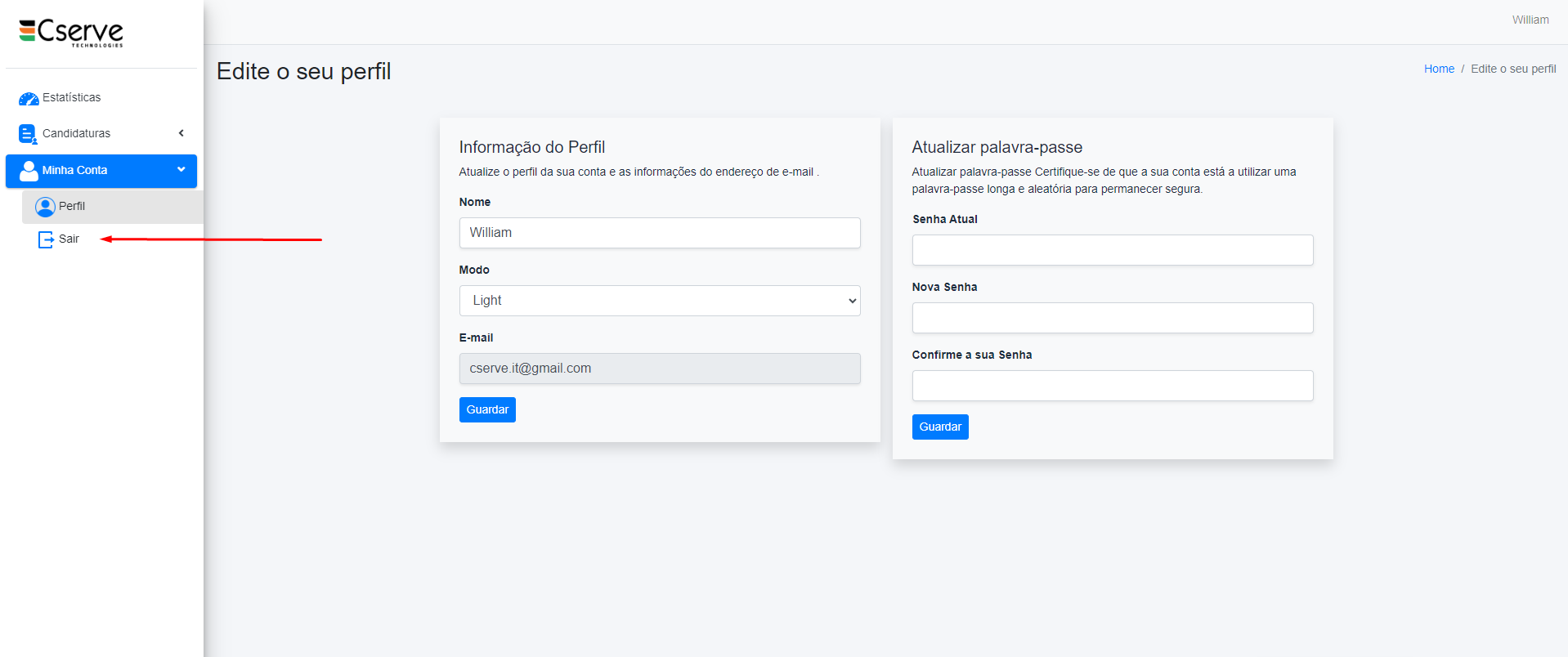1568x657 pixels.
Task: Expand the Candidaturas submenu arrow
Action: tap(181, 133)
